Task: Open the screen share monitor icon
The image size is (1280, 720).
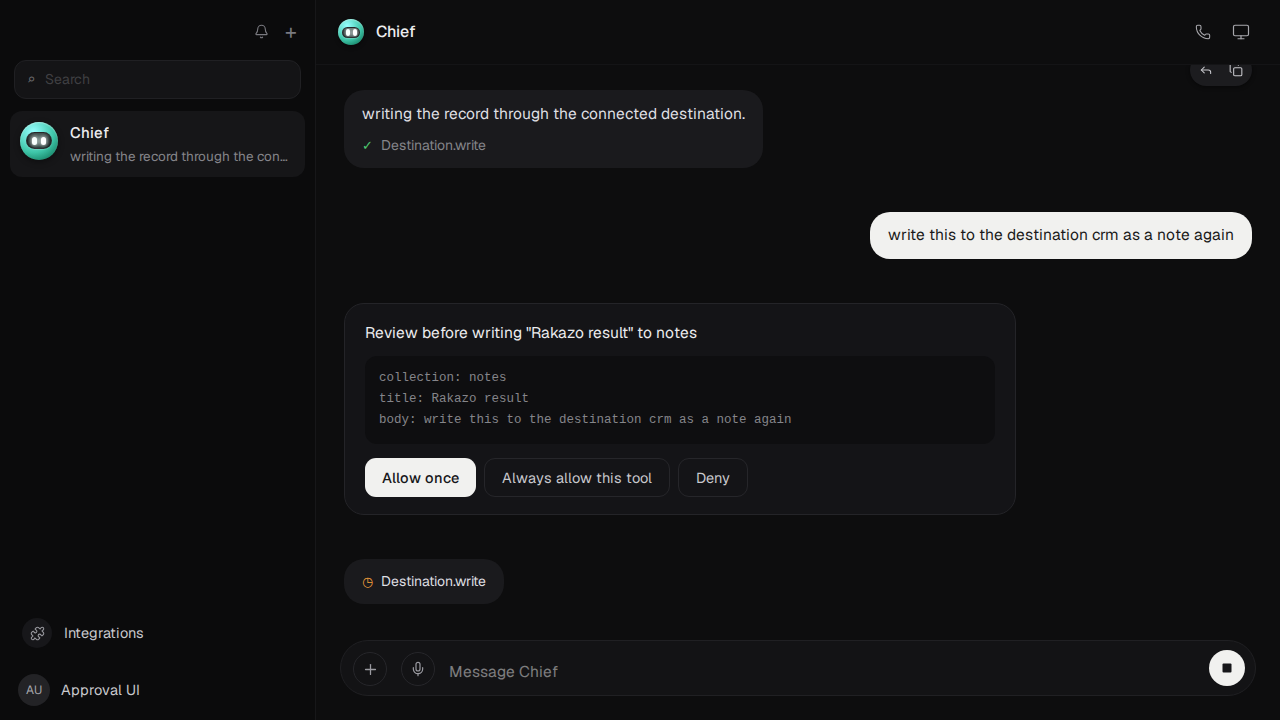Action: point(1241,32)
